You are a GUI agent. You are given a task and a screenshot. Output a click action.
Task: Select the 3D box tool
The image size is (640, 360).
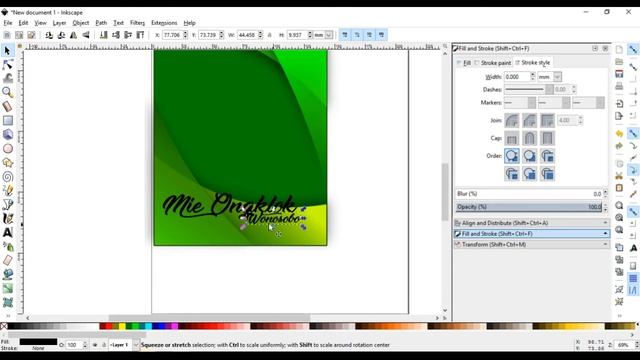pyautogui.click(x=7, y=134)
